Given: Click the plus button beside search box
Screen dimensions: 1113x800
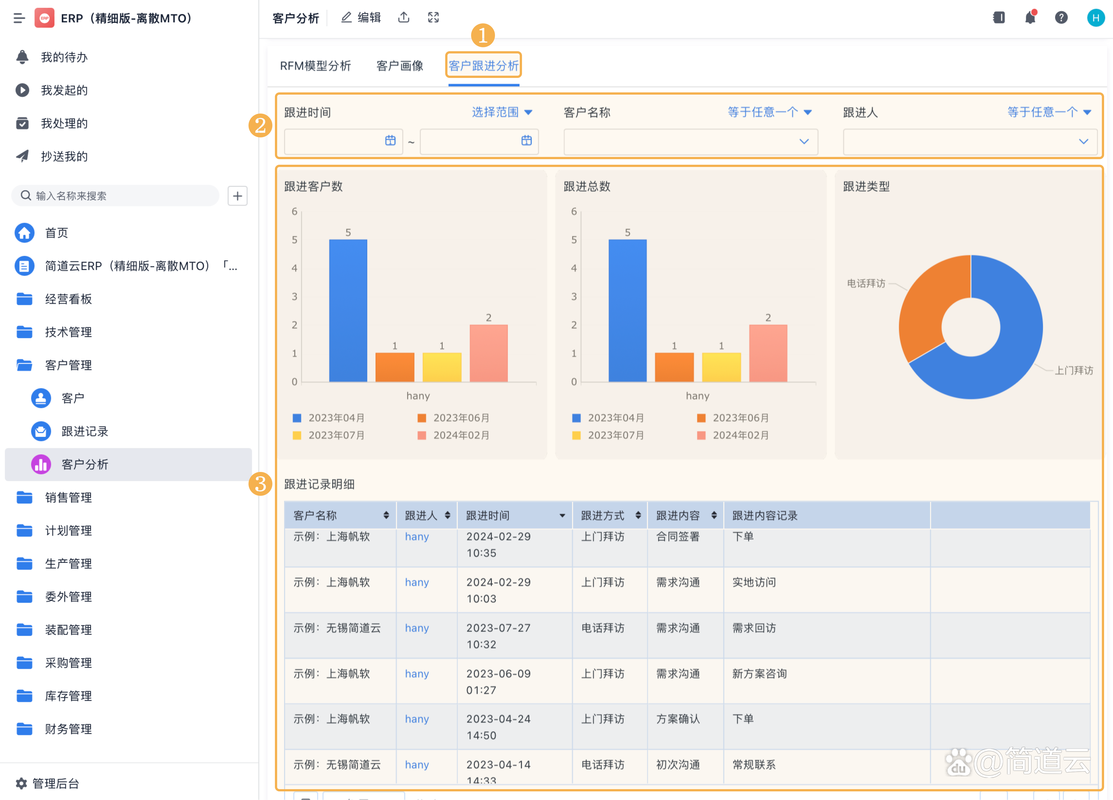Looking at the screenshot, I should [238, 196].
